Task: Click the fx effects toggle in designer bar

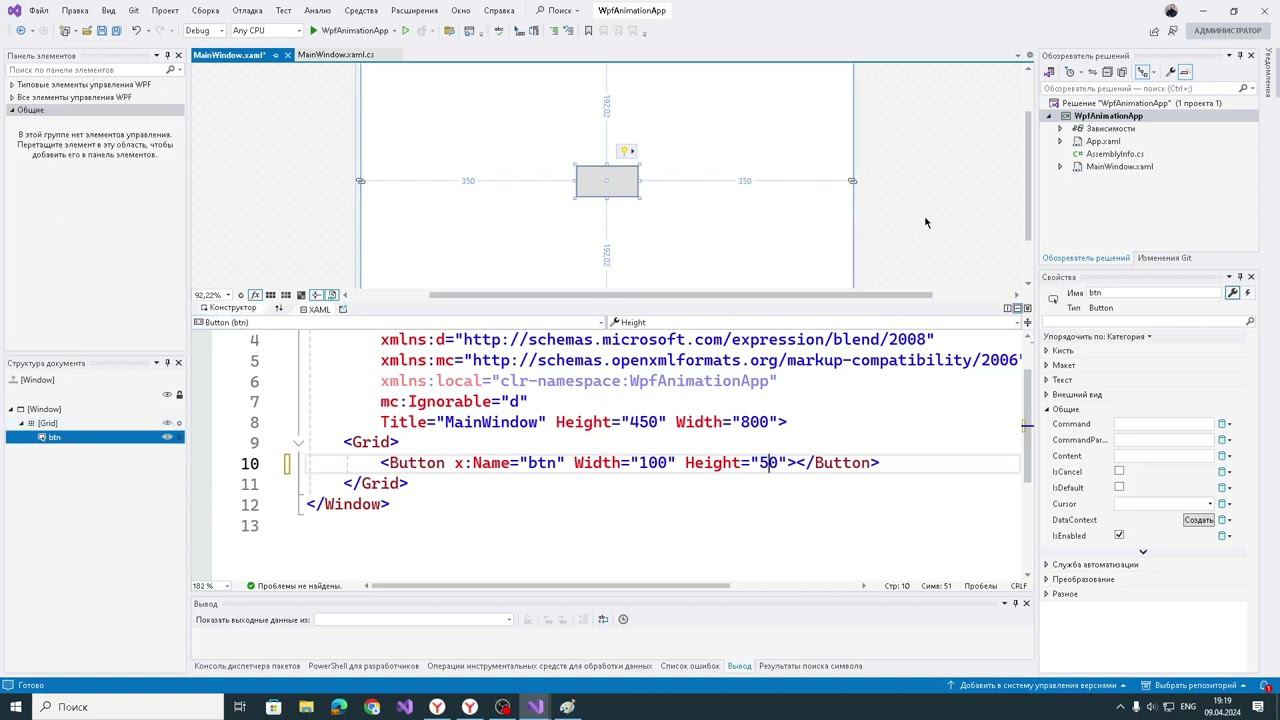Action: pos(255,295)
